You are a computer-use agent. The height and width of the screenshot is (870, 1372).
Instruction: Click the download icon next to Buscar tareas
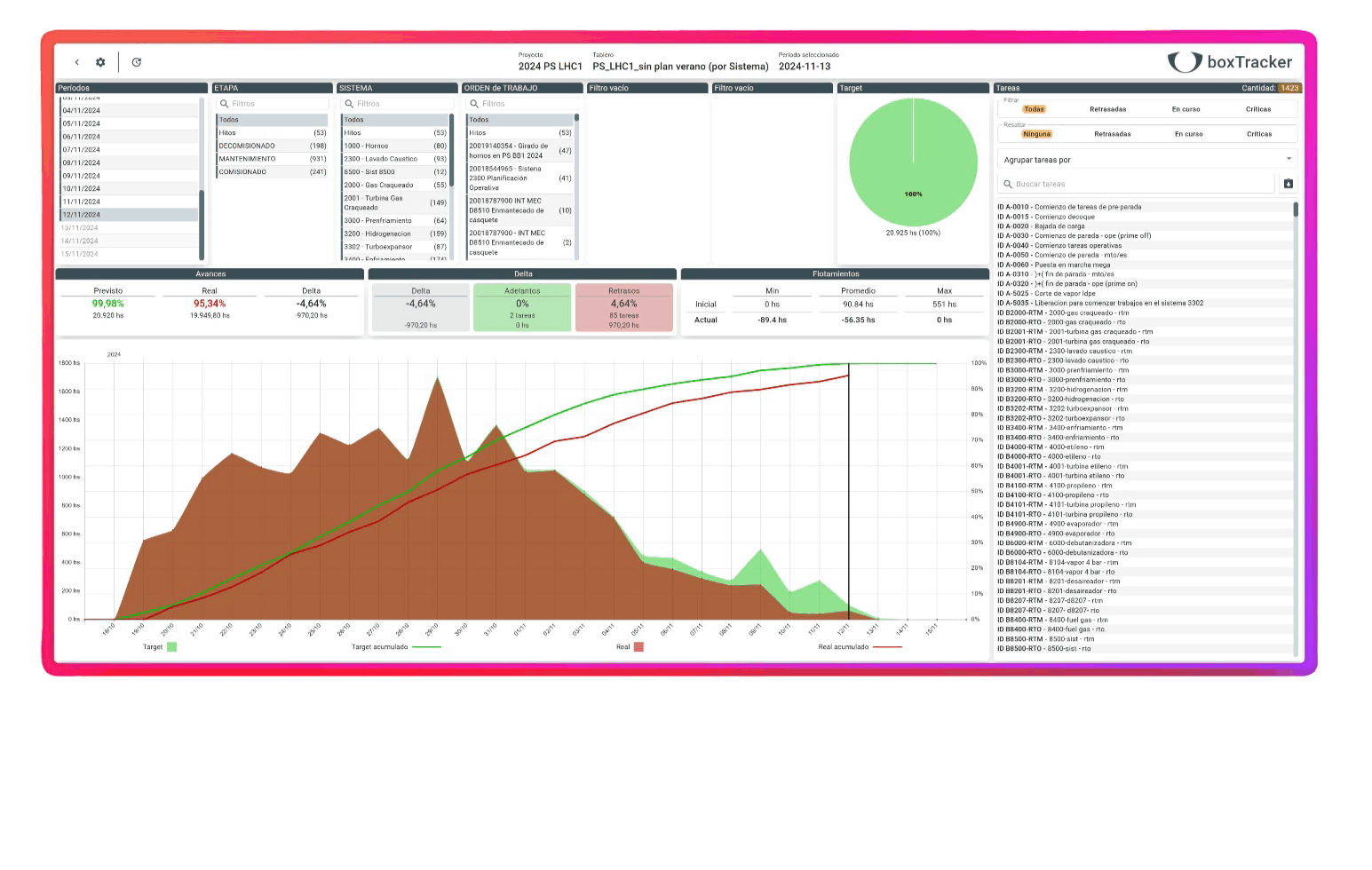pos(1289,184)
